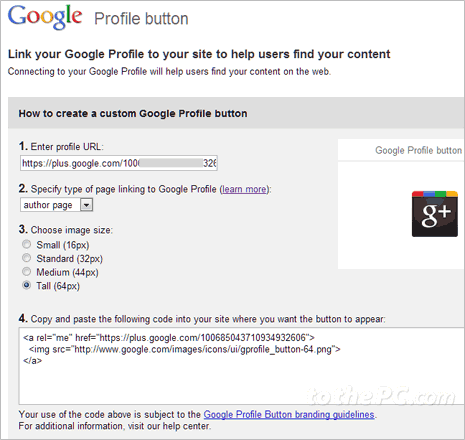Click the img src line in the code
Image resolution: width=465 pixels, height=440 pixels.
point(185,349)
